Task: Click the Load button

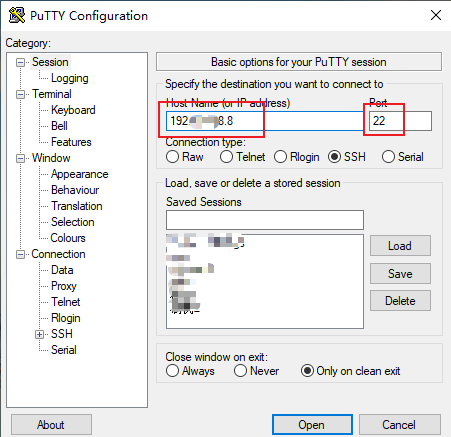Action: coord(400,246)
